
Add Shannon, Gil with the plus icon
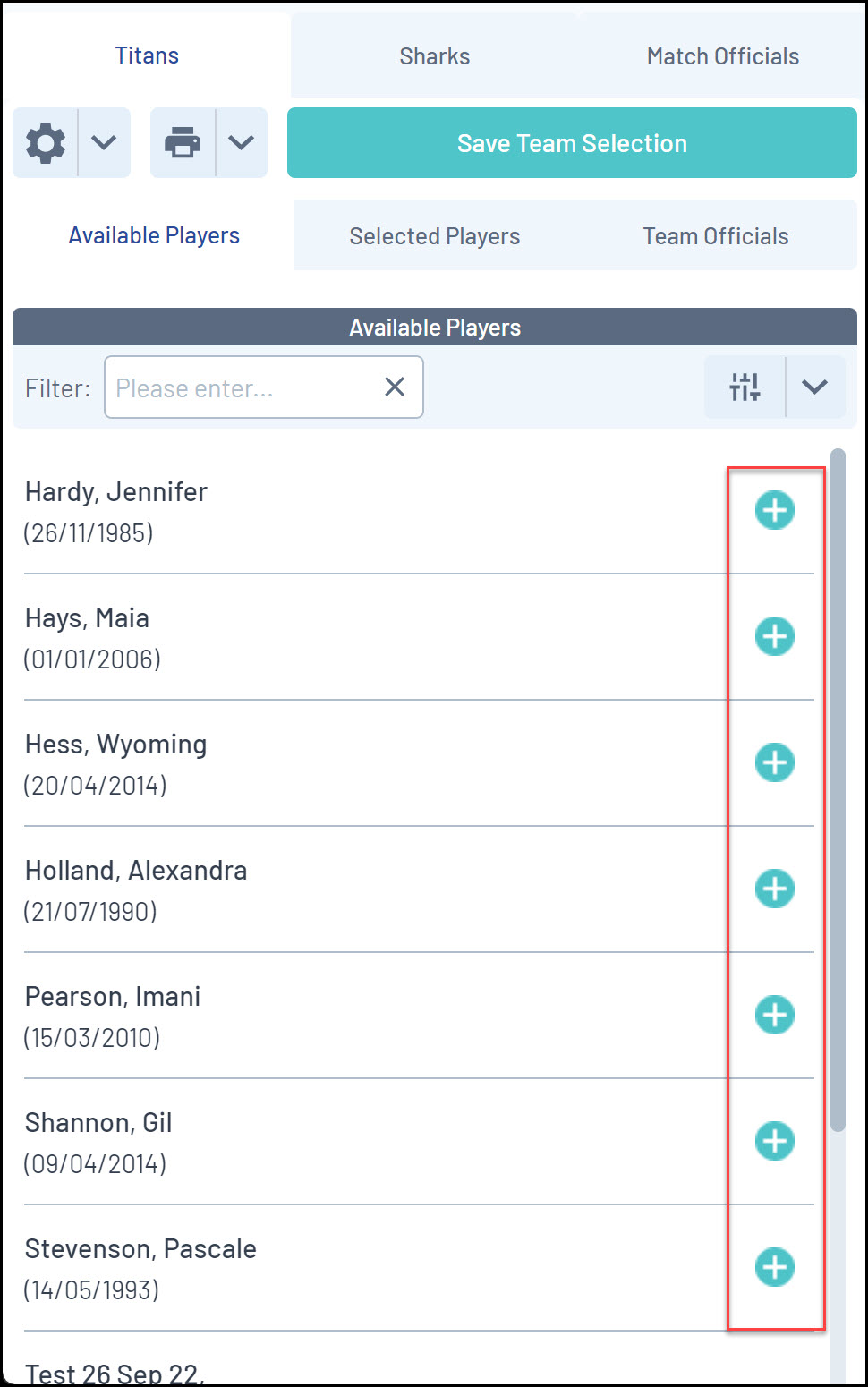tap(774, 1141)
